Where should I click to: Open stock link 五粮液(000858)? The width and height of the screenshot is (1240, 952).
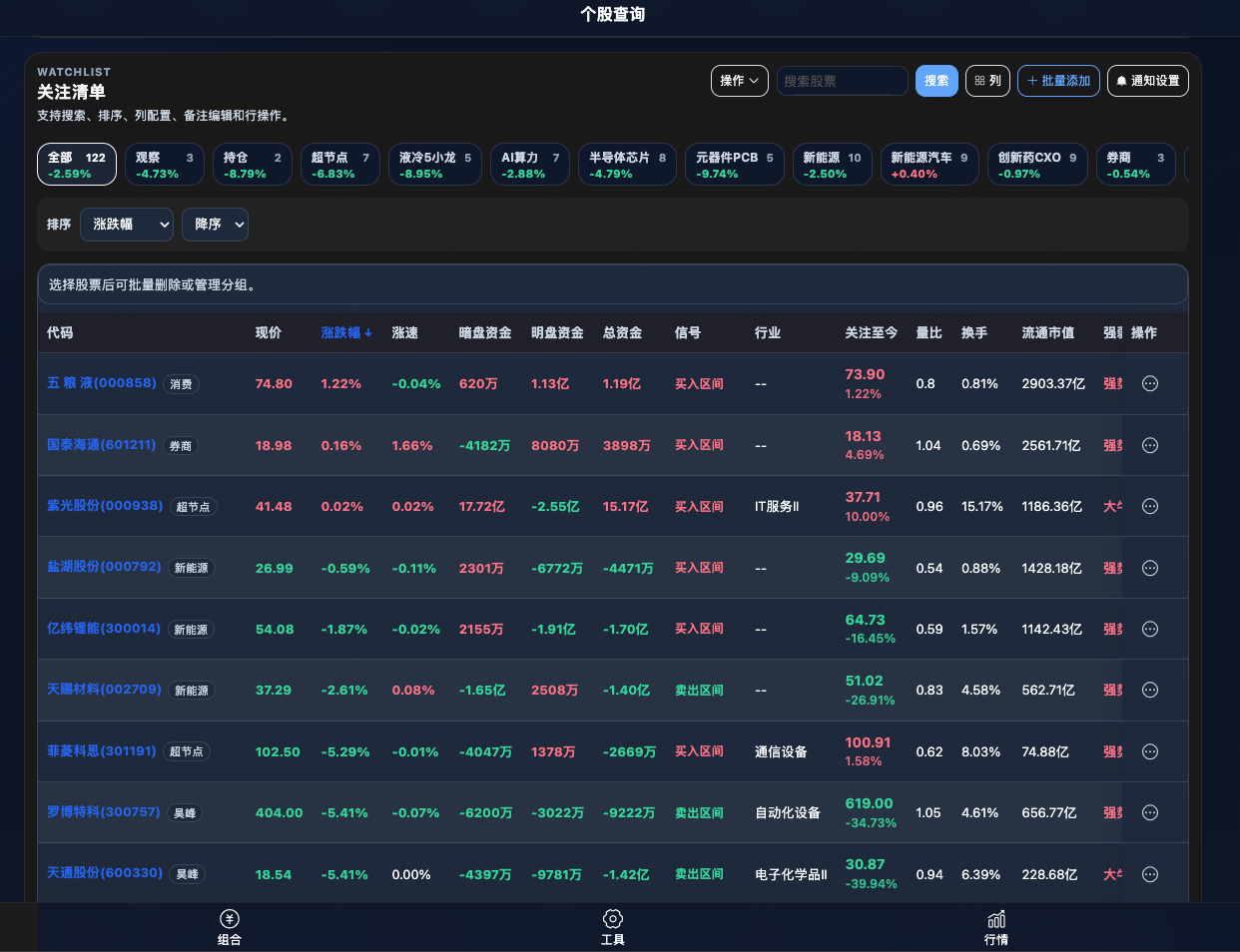tap(102, 382)
